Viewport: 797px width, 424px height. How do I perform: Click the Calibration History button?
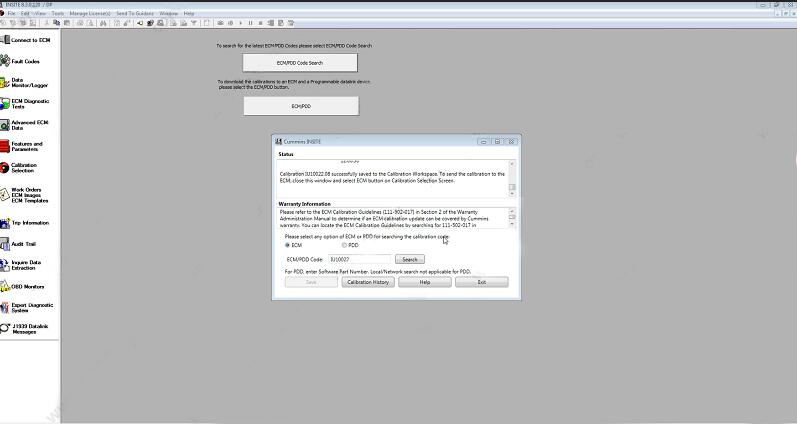point(368,282)
